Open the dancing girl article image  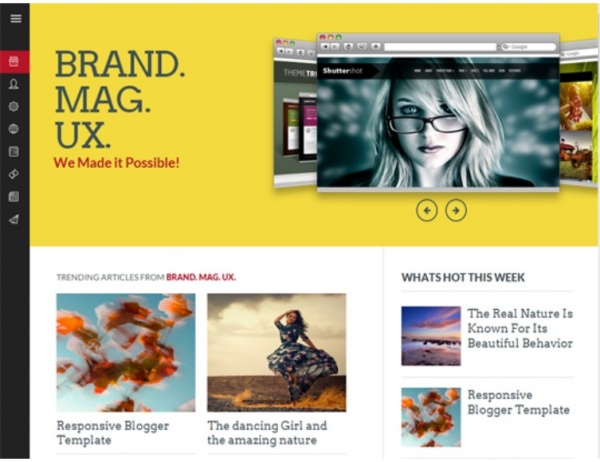point(277,353)
